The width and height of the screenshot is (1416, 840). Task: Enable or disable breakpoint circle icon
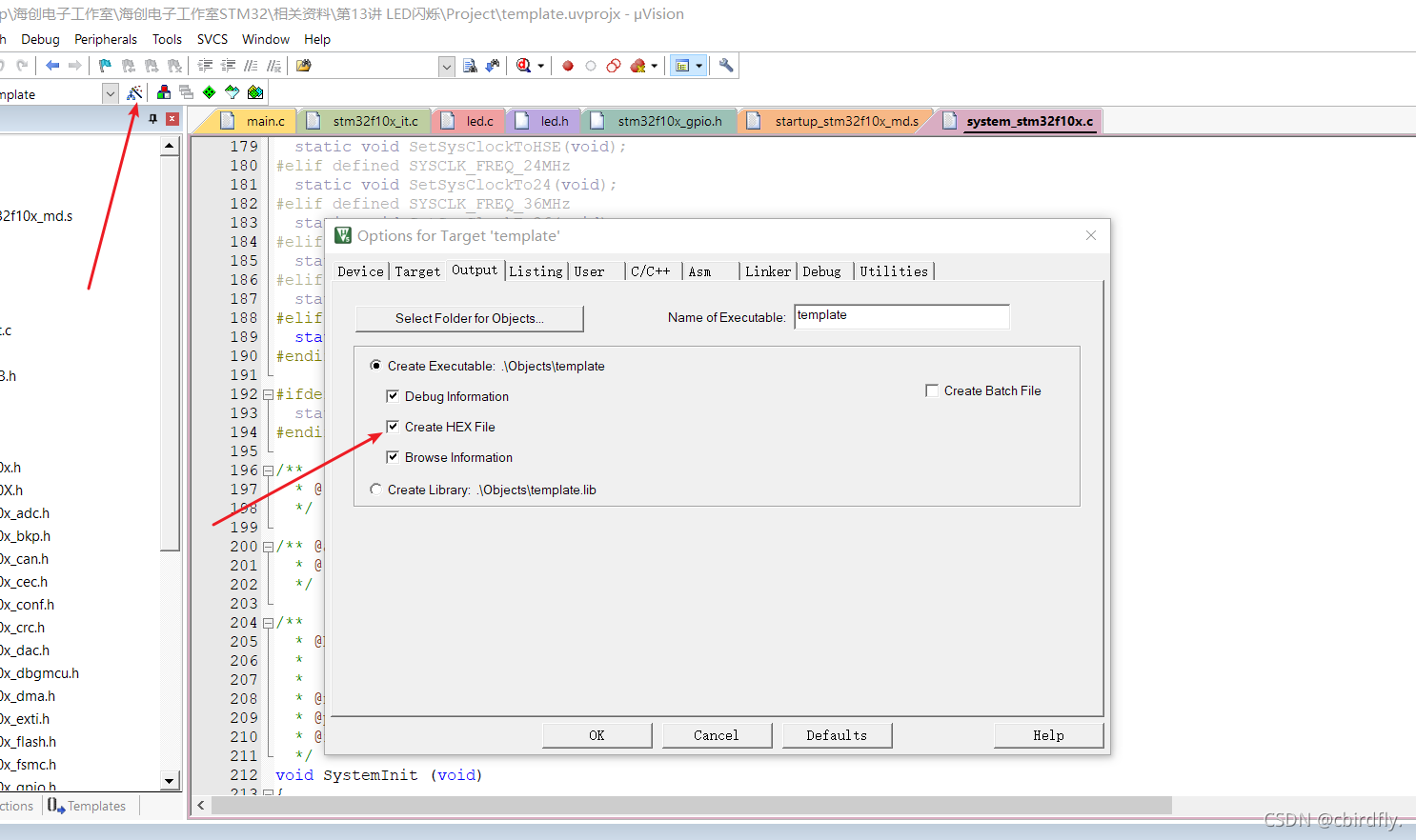pyautogui.click(x=591, y=66)
